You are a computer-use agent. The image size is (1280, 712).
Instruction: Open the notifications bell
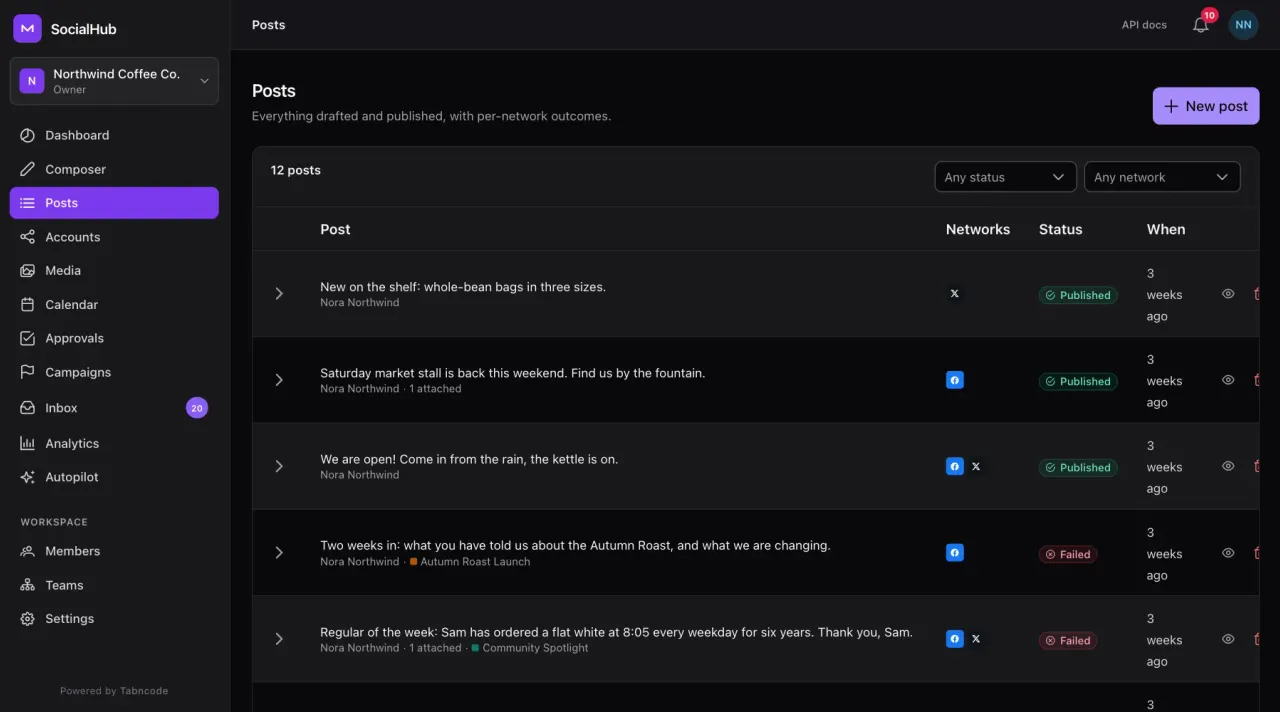pos(1201,25)
